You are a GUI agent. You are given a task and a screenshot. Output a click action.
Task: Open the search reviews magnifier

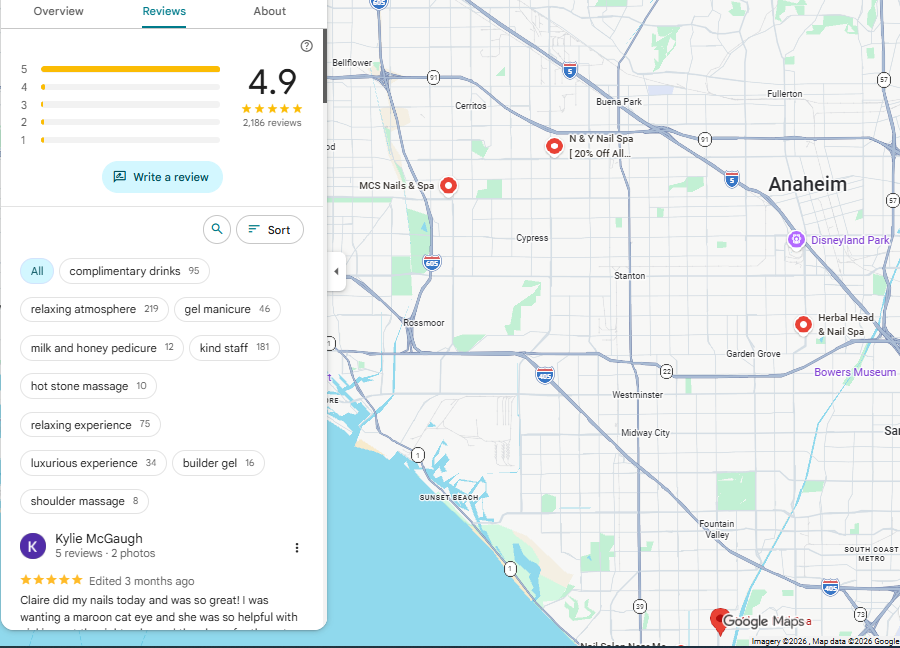(x=217, y=229)
